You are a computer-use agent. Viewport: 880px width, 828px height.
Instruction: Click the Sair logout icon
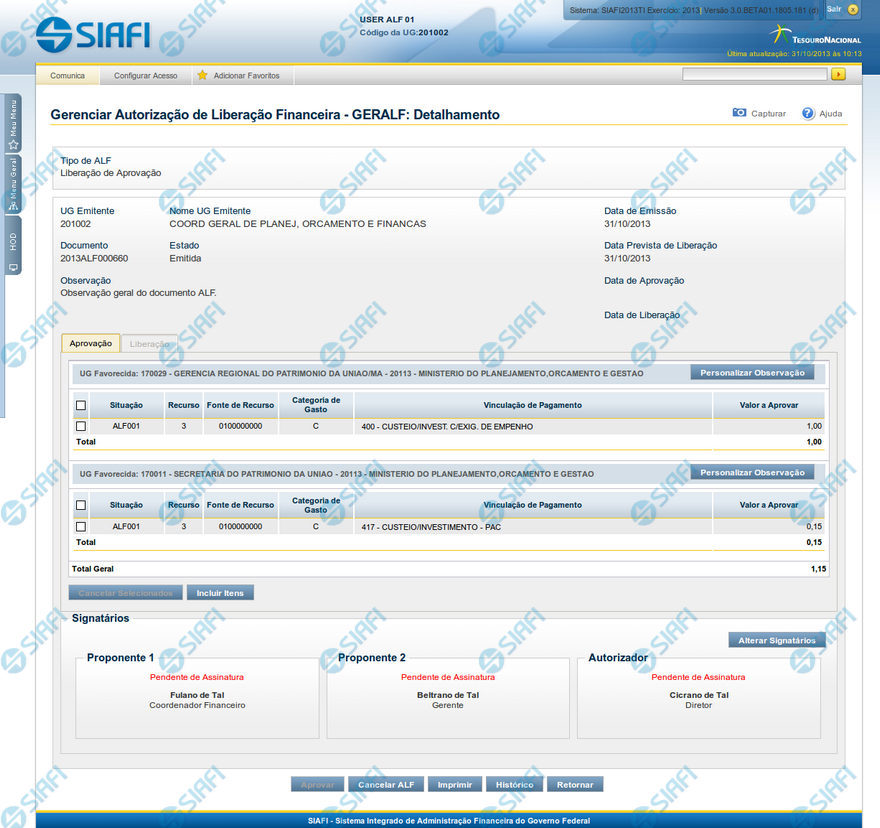[x=852, y=10]
